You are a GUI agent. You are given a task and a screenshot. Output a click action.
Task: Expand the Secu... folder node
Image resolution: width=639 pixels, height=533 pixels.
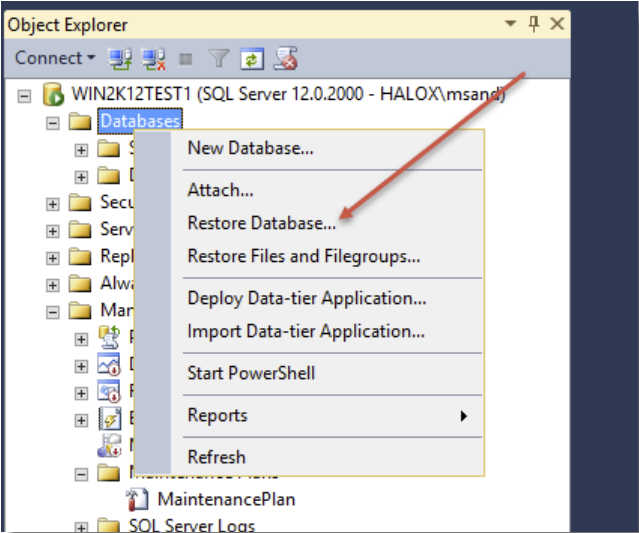[53, 204]
